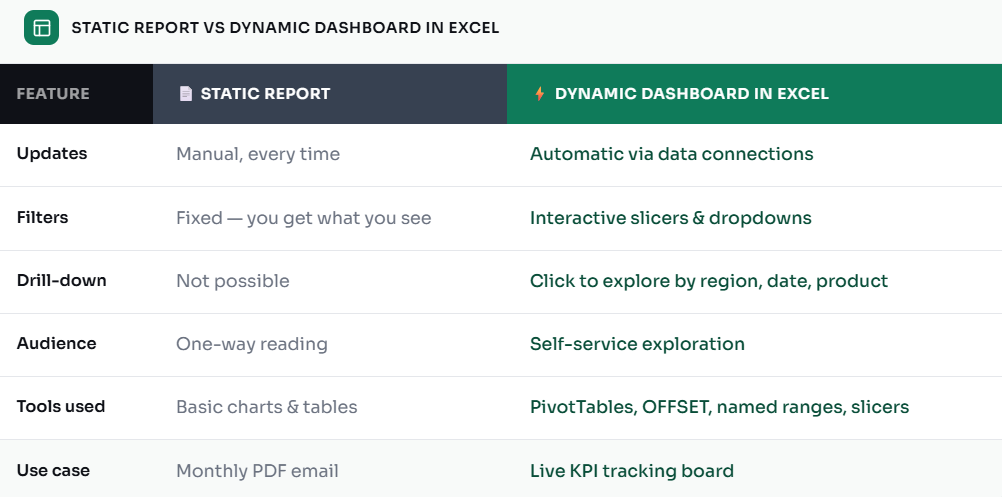This screenshot has width=1002, height=497.
Task: Click the green table layout icon
Action: 42,27
